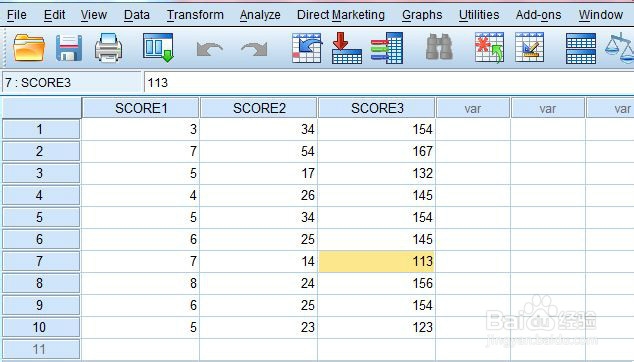Select empty SCORE1 cell in row 11
Viewport: 634px width, 362px height.
(141, 349)
